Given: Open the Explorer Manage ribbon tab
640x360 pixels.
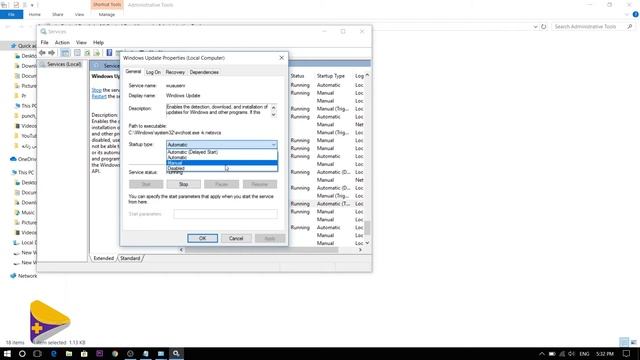Looking at the screenshot, I should [x=107, y=14].
